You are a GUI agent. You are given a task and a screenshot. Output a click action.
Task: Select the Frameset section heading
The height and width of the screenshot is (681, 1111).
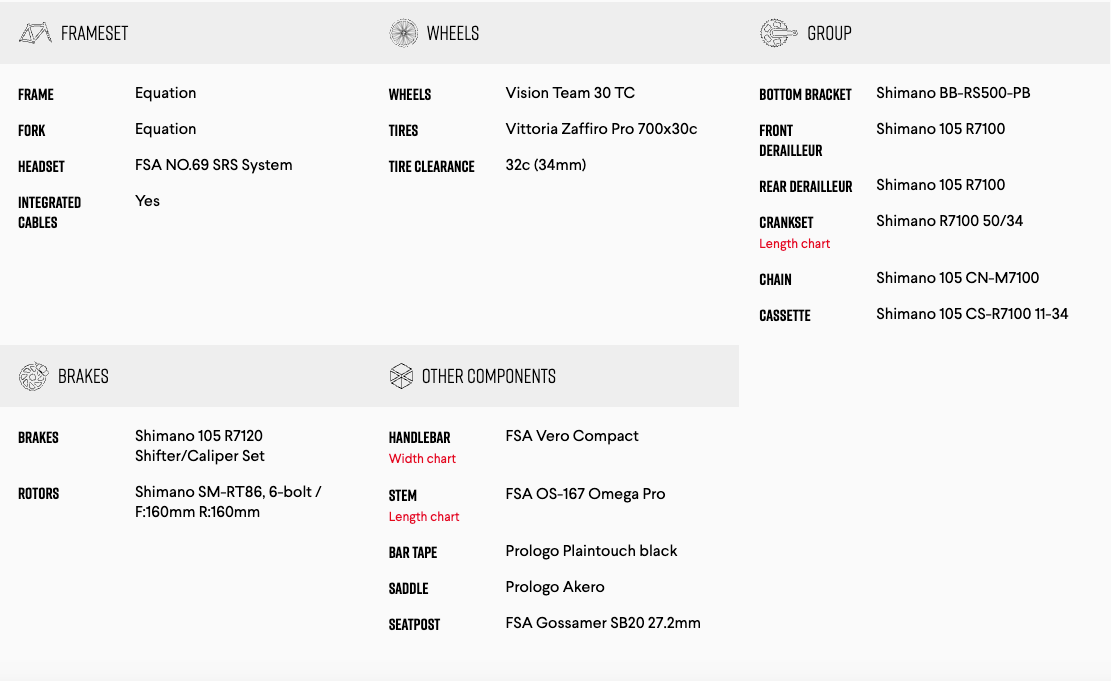pos(94,33)
